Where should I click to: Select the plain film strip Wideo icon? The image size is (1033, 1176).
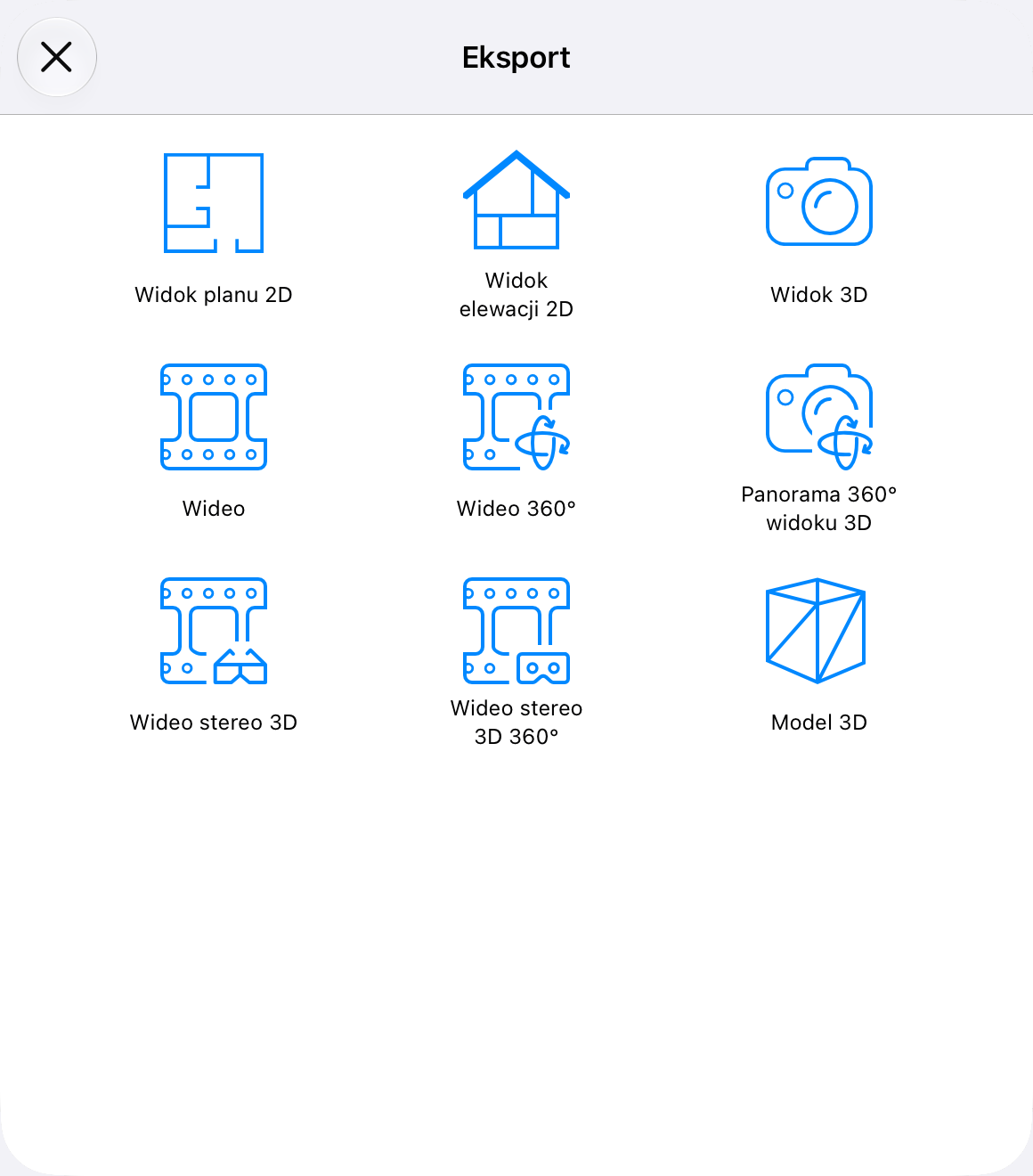[214, 417]
